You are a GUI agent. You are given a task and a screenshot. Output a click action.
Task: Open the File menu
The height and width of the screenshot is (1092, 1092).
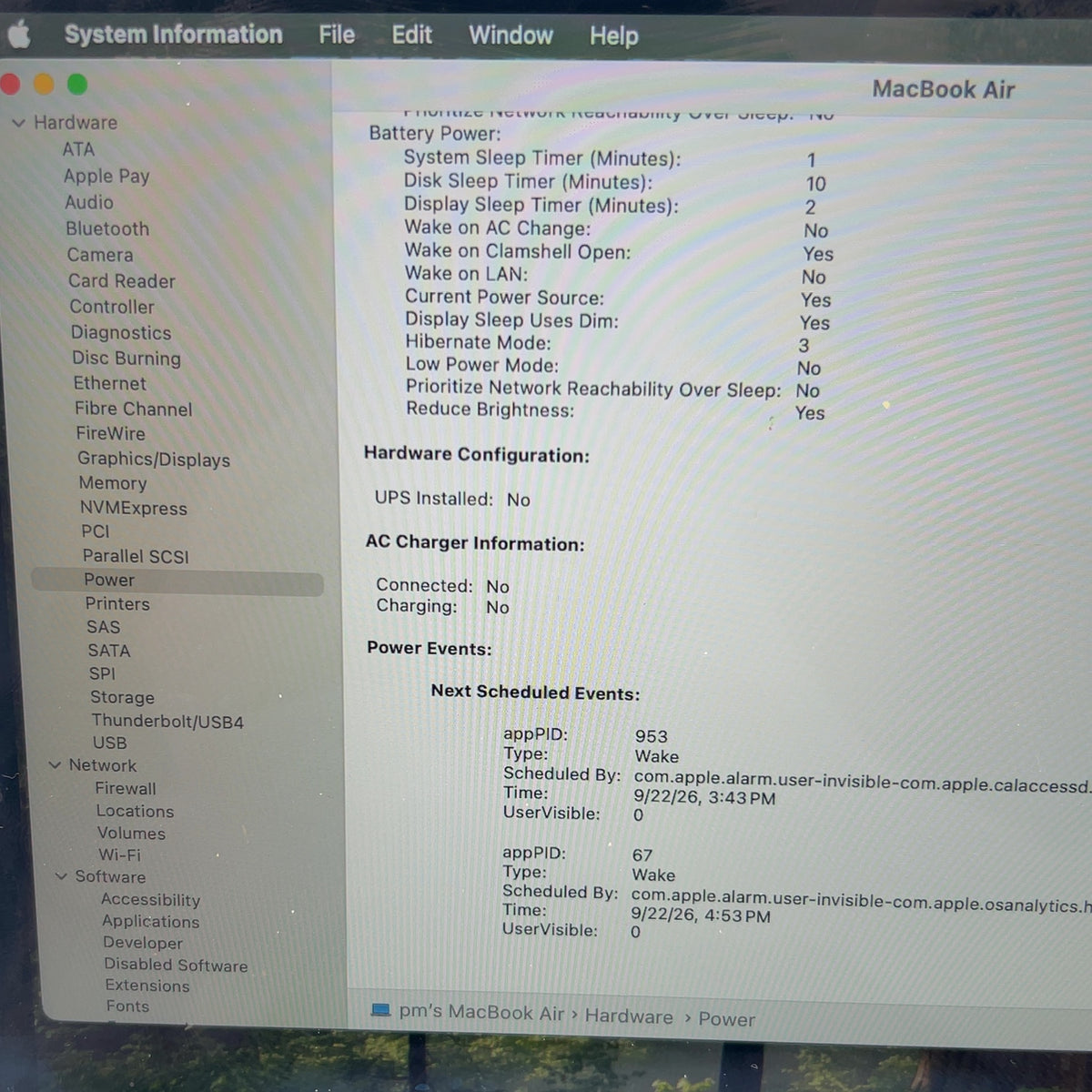point(337,35)
